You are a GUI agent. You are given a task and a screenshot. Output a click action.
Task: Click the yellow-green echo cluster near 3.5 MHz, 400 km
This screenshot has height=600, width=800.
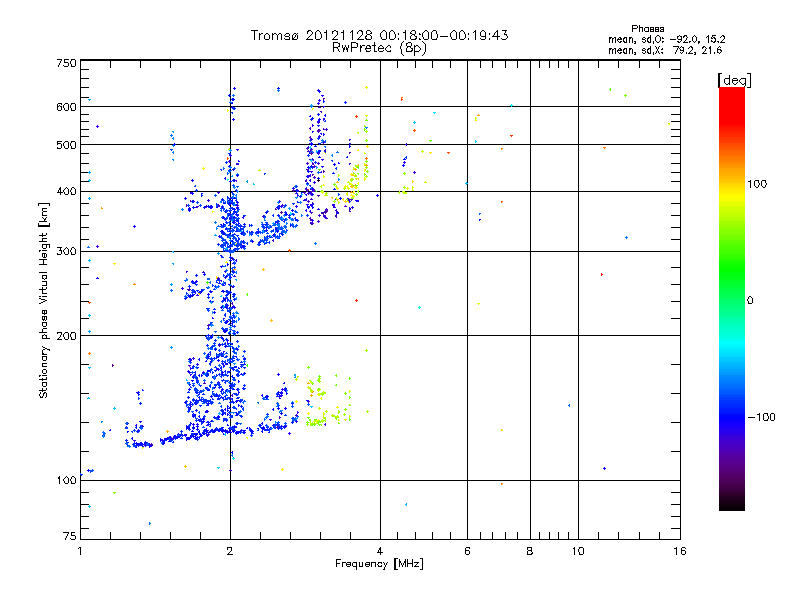pyautogui.click(x=349, y=186)
